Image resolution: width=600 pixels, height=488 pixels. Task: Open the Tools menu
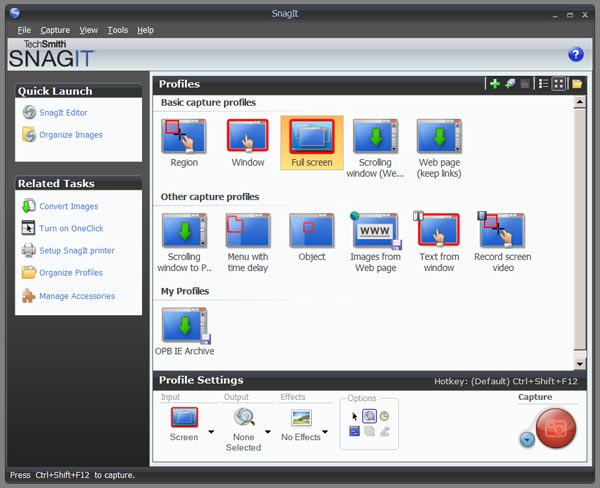[x=117, y=30]
